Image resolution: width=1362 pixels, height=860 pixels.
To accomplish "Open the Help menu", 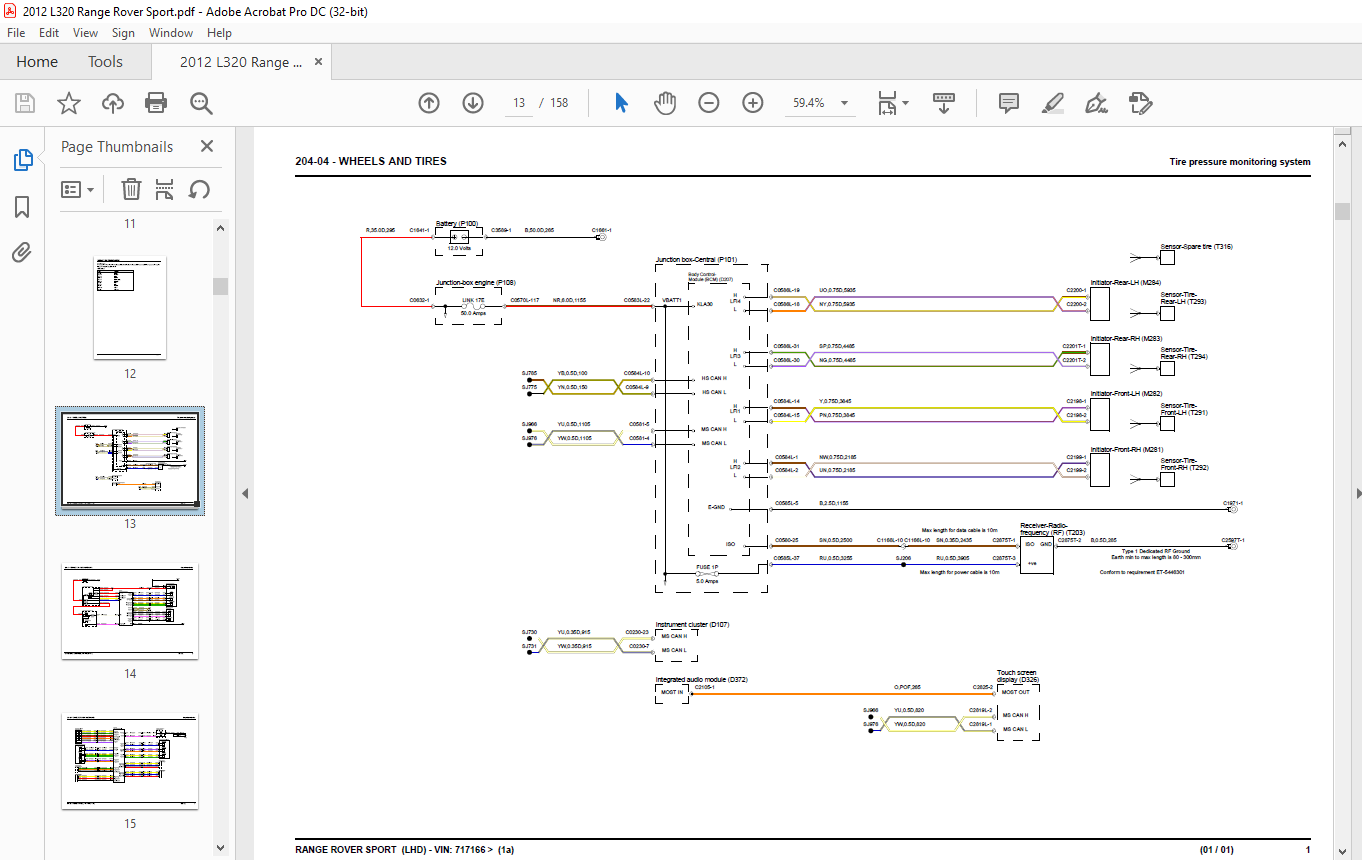I will coord(219,33).
